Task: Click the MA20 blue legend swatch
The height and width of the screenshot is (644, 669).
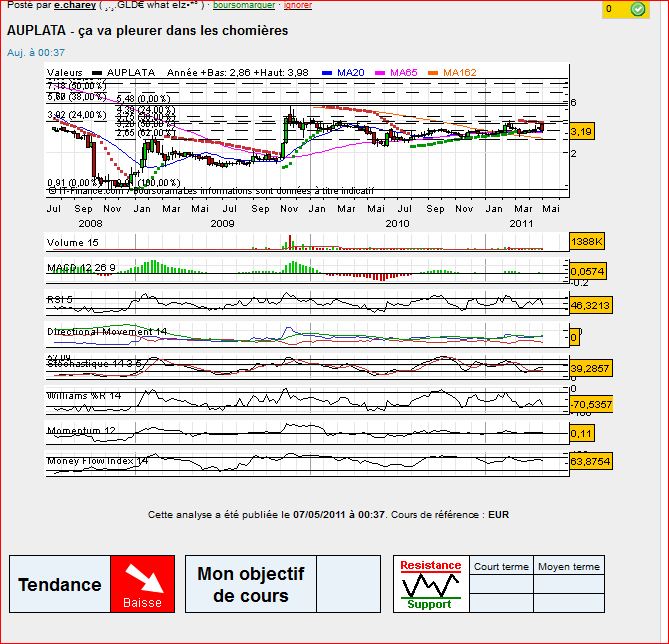Action: [327, 73]
